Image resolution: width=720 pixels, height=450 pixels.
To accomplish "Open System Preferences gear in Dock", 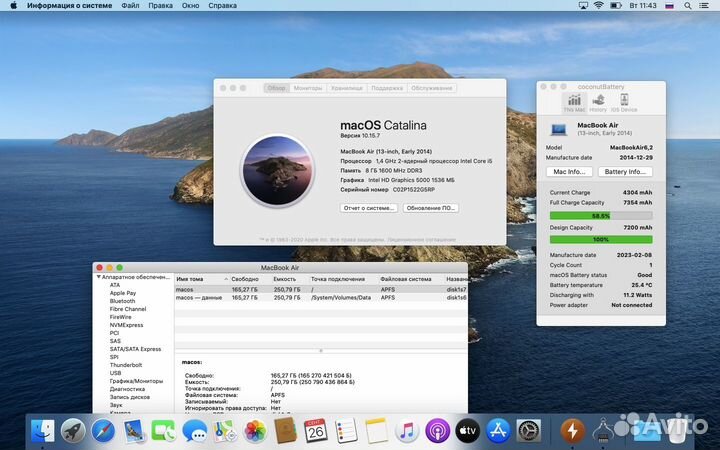I will (529, 431).
